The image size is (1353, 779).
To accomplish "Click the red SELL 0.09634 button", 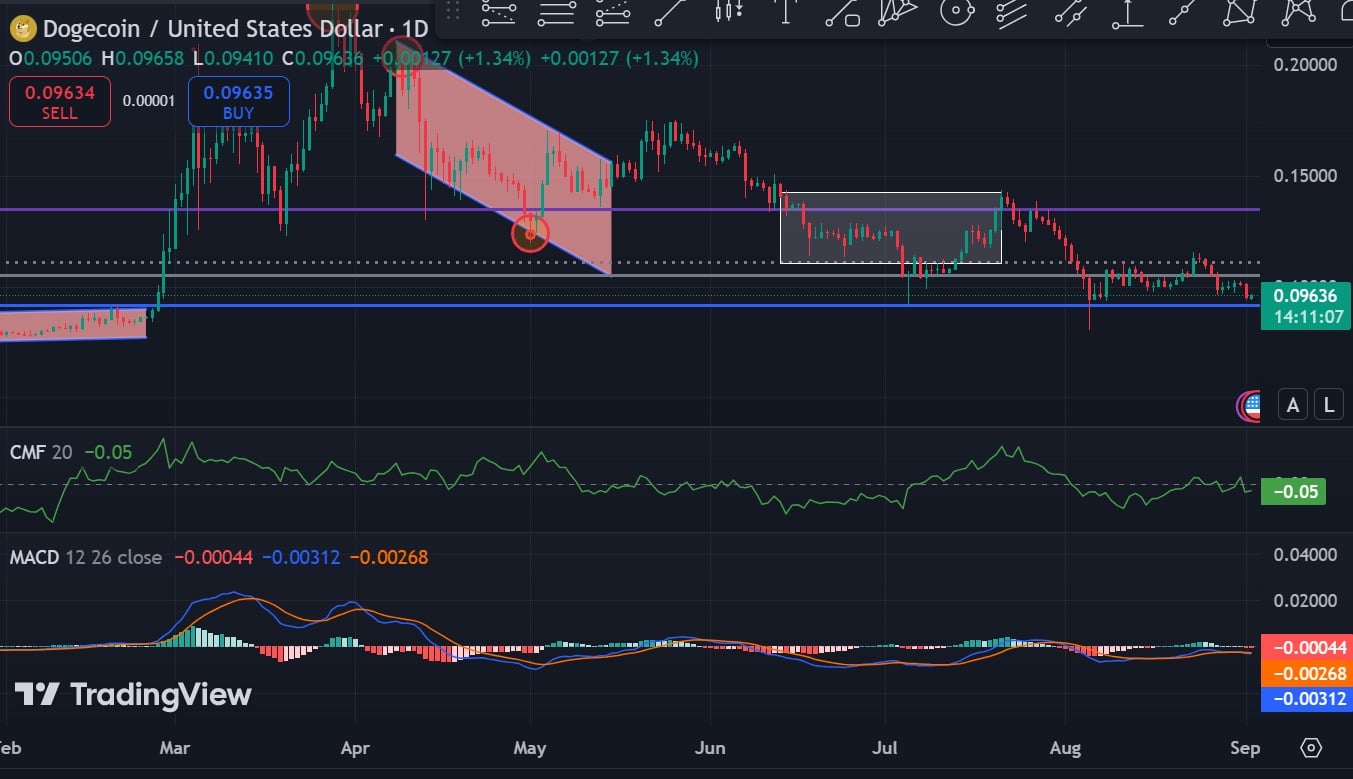I will tap(60, 102).
